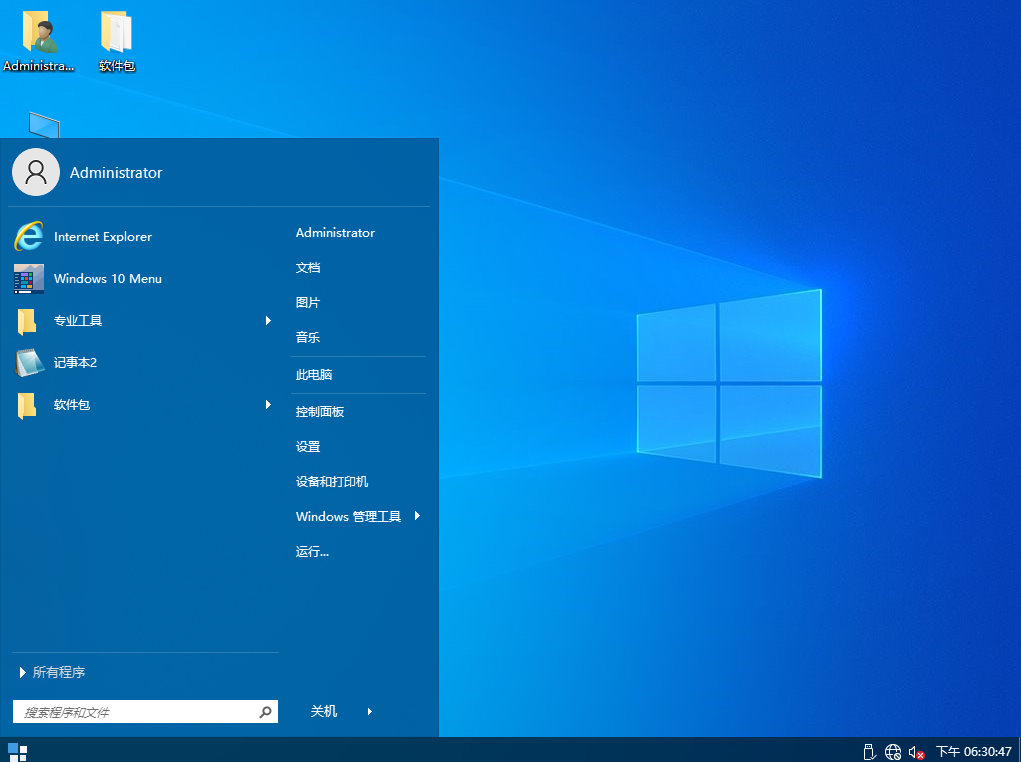1021x762 pixels.
Task: Open 音乐 from the start menu
Action: click(x=308, y=337)
